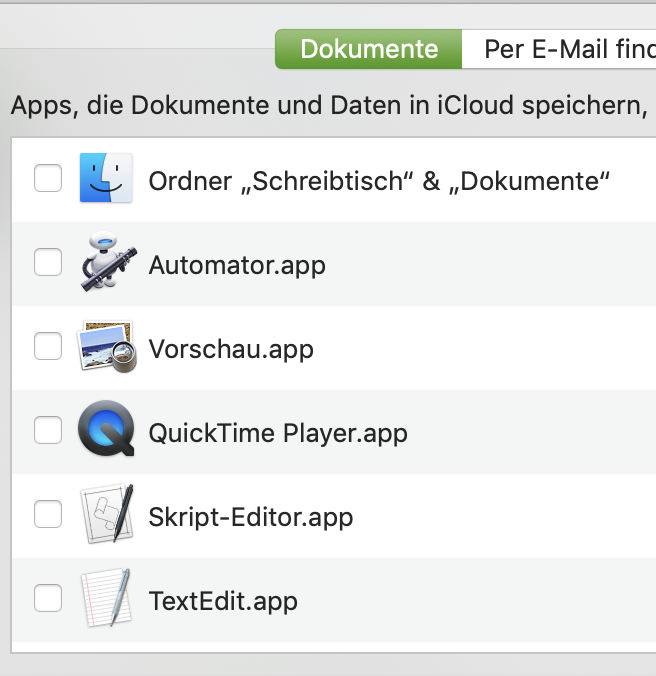
Task: Click the Skript-Editor app icon
Action: tap(106, 513)
